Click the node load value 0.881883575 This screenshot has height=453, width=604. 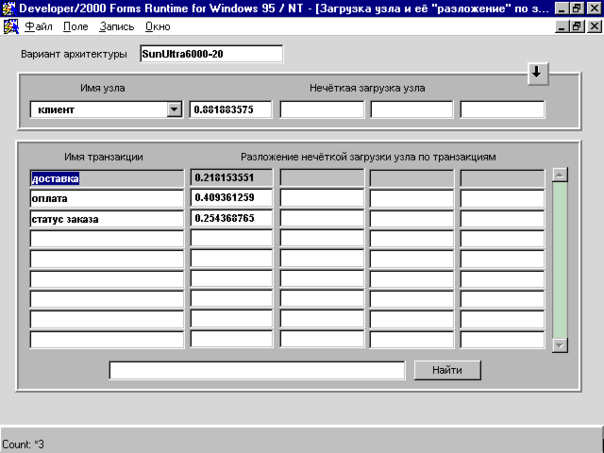pyautogui.click(x=230, y=110)
